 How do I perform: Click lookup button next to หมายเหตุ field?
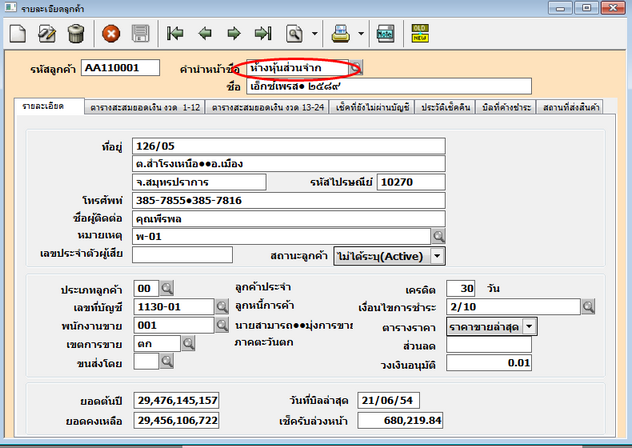(438, 236)
